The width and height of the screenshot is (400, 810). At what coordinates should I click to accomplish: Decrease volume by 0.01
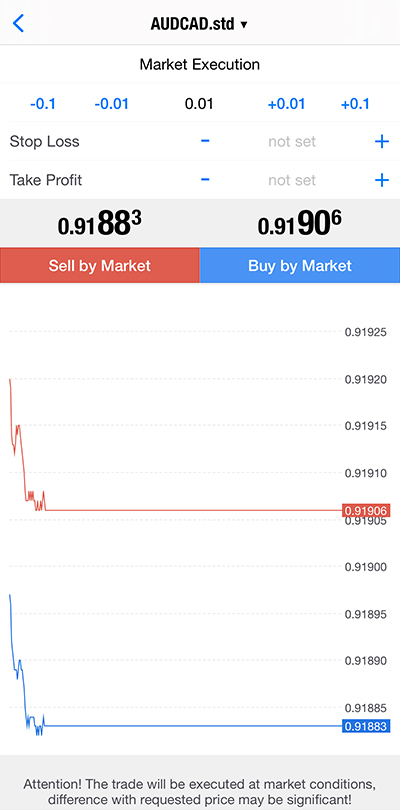(111, 104)
